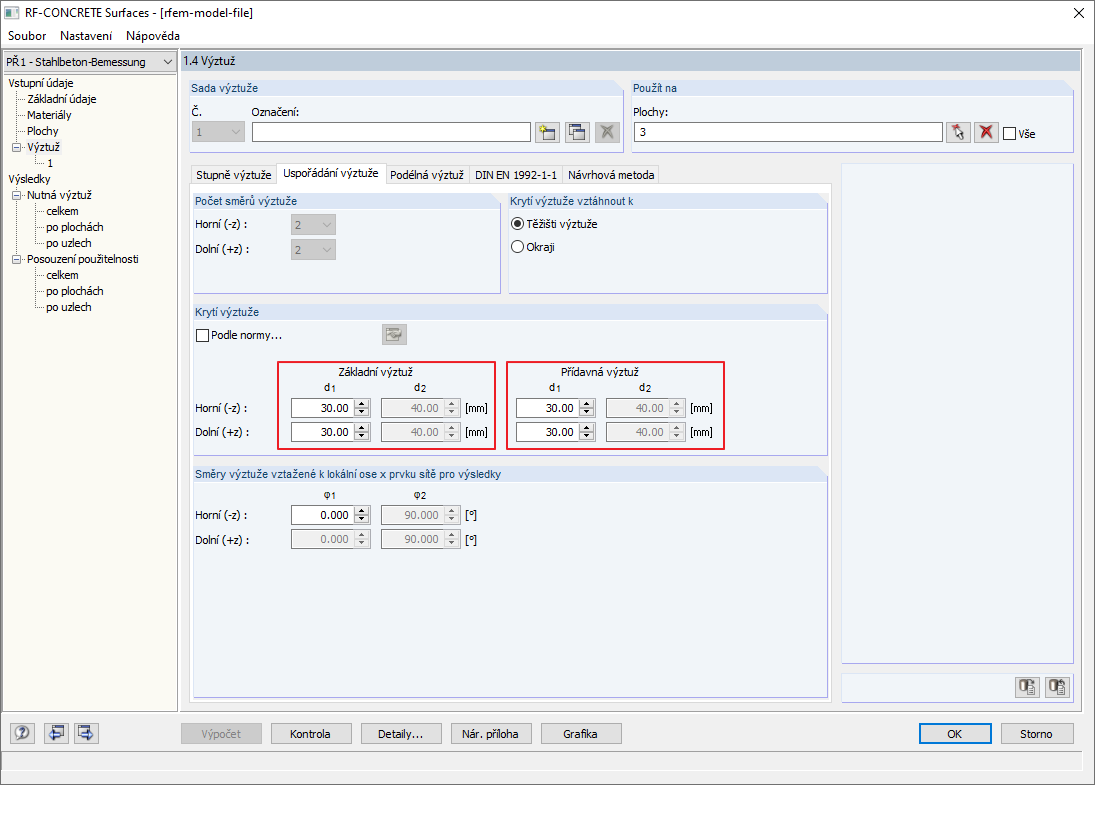
Task: Open the Horní (-z) direction count dropdown
Action: [313, 225]
